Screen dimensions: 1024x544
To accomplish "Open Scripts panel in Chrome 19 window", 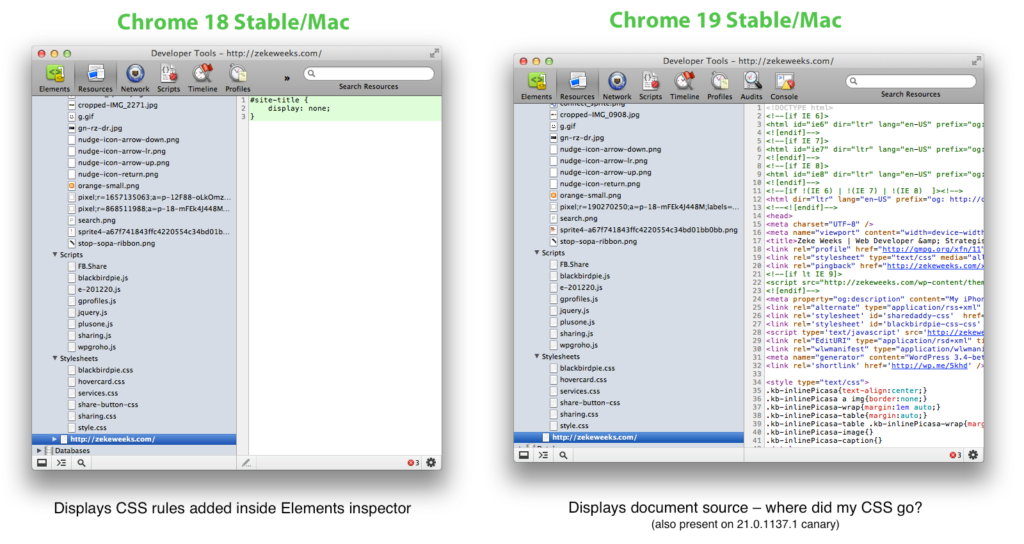I will (x=650, y=86).
